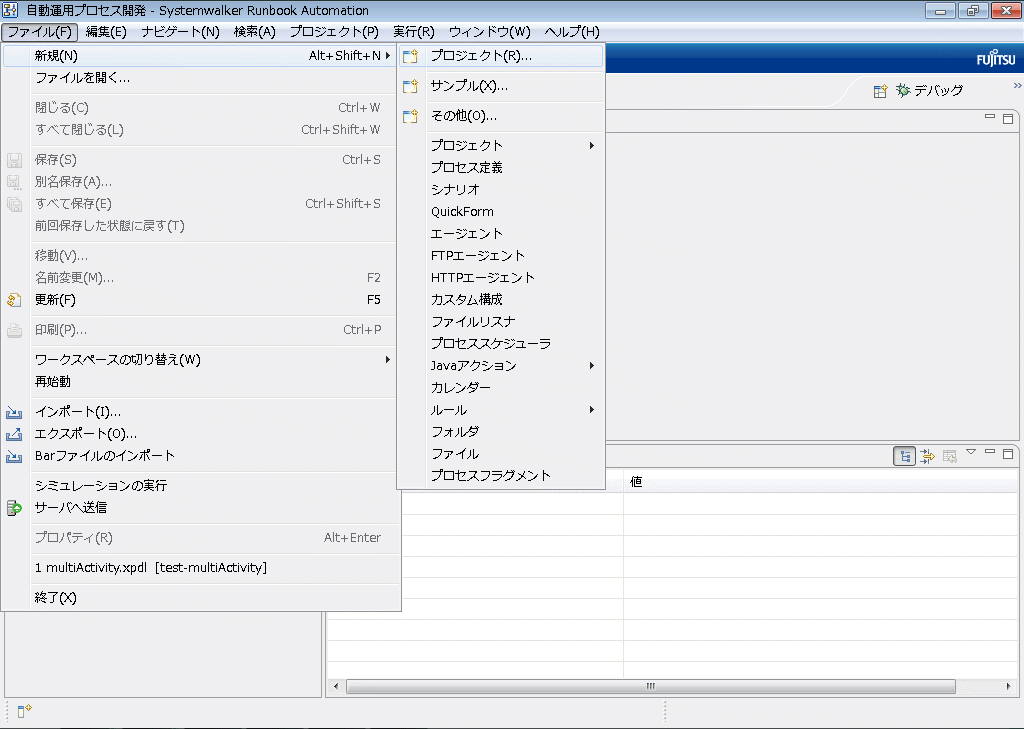Expand the ワークスペースの切り替え(W) submenu arrow

[x=388, y=359]
